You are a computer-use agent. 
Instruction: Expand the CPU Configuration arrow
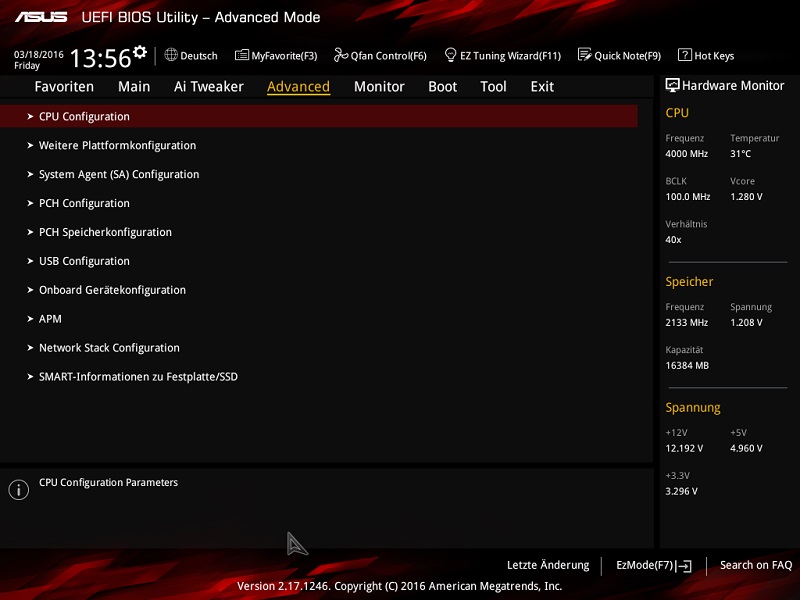pyautogui.click(x=30, y=117)
